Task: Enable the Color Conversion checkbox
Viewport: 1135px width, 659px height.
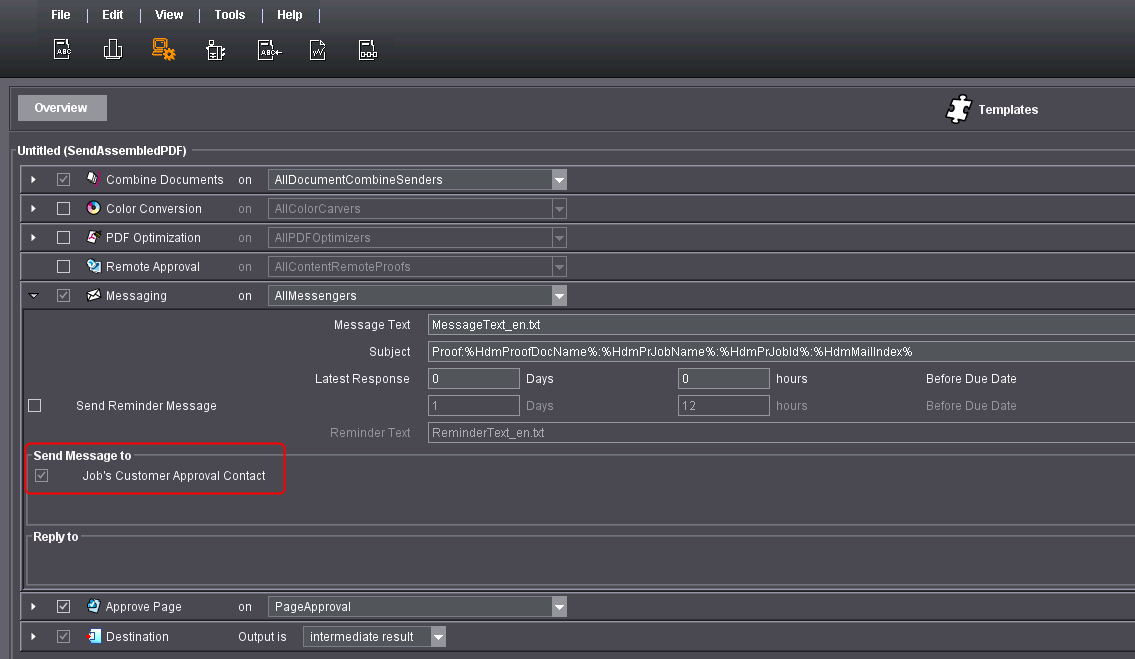Action: 63,209
